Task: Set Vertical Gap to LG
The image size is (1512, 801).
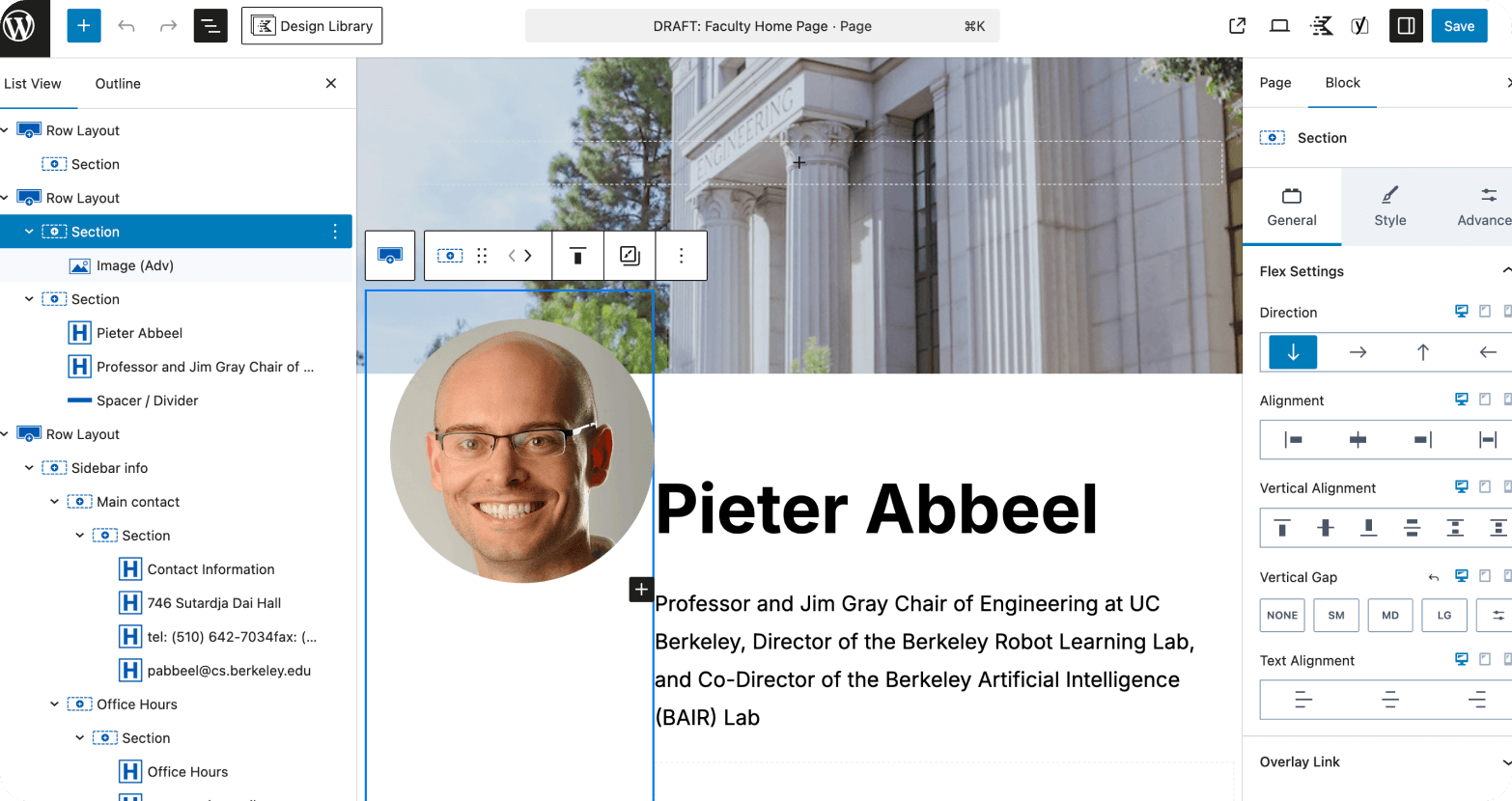Action: [1444, 616]
